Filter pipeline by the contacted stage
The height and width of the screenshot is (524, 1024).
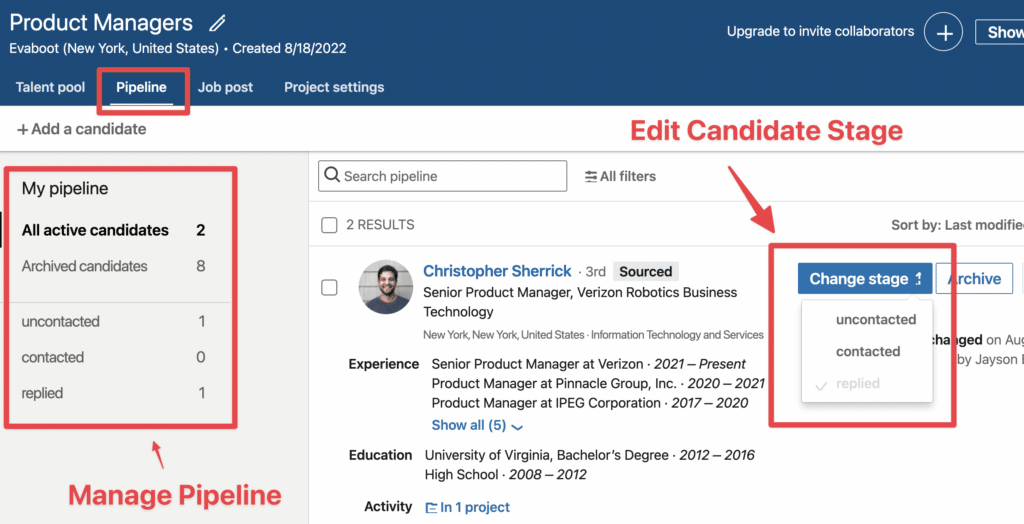click(x=113, y=358)
